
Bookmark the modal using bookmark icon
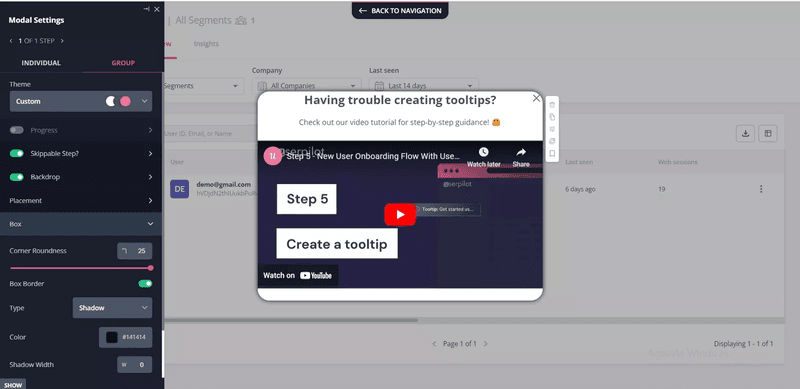point(552,154)
